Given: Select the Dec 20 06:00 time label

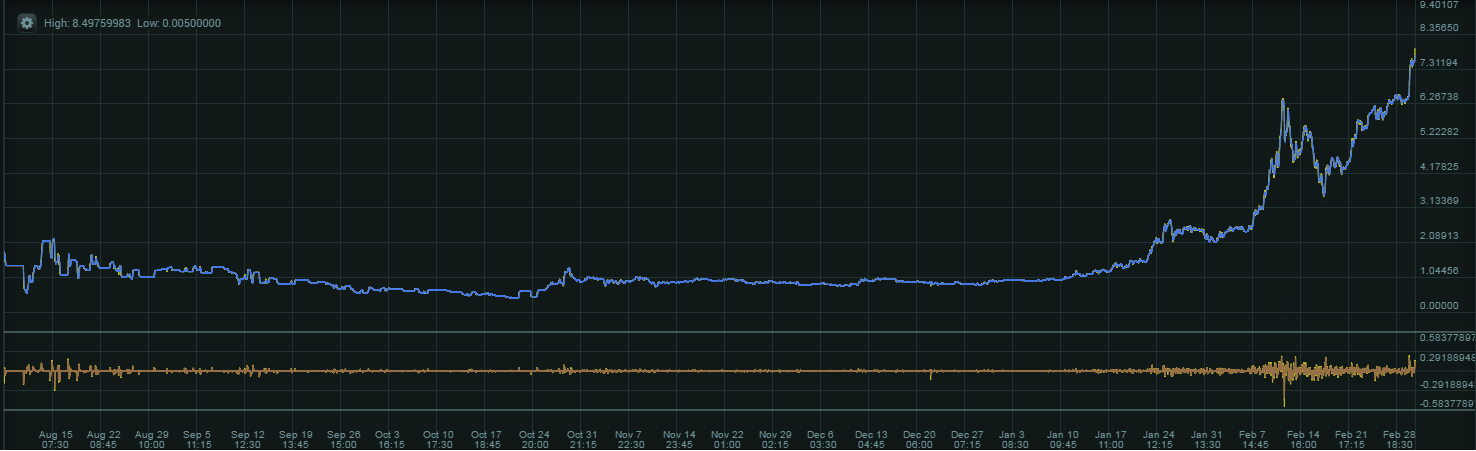Looking at the screenshot, I should (x=919, y=440).
